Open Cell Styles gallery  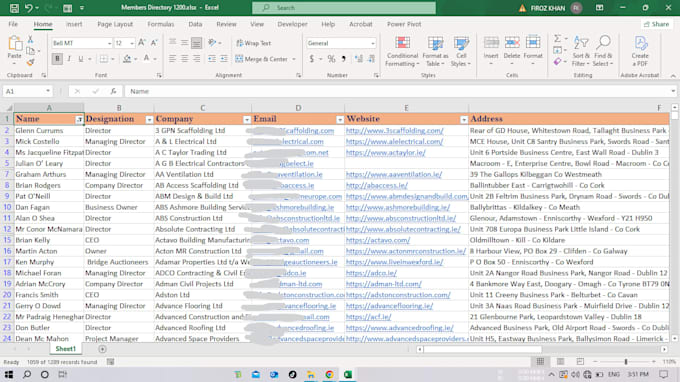pos(461,51)
